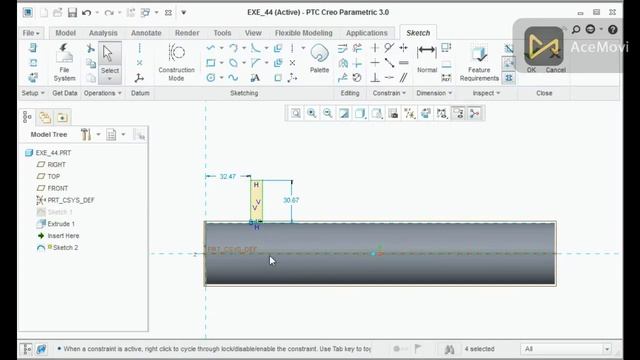Image resolution: width=640 pixels, height=360 pixels.
Task: Choose the Ellipse sketch tool
Action: click(x=233, y=63)
